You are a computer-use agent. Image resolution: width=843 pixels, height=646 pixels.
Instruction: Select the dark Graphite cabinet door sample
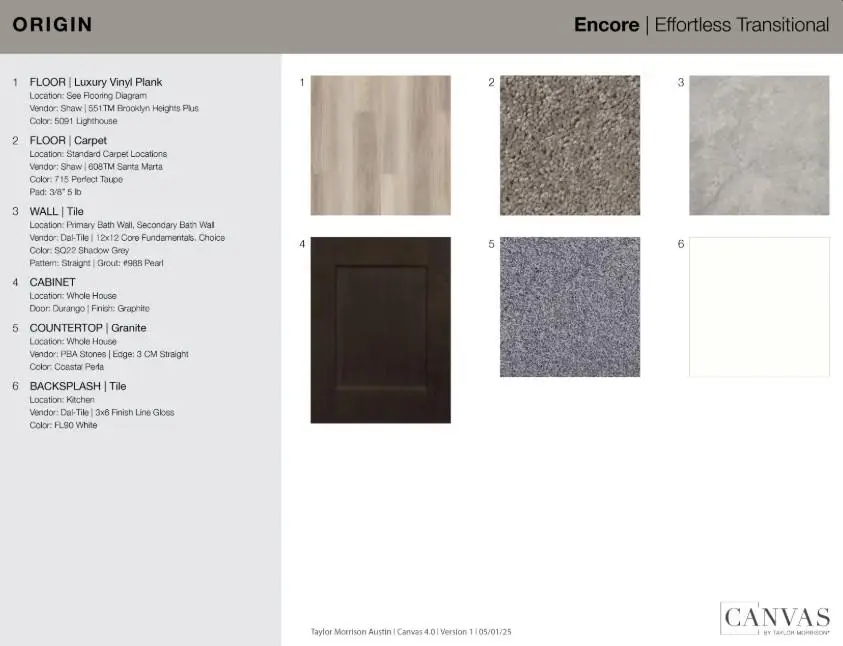[x=380, y=330]
